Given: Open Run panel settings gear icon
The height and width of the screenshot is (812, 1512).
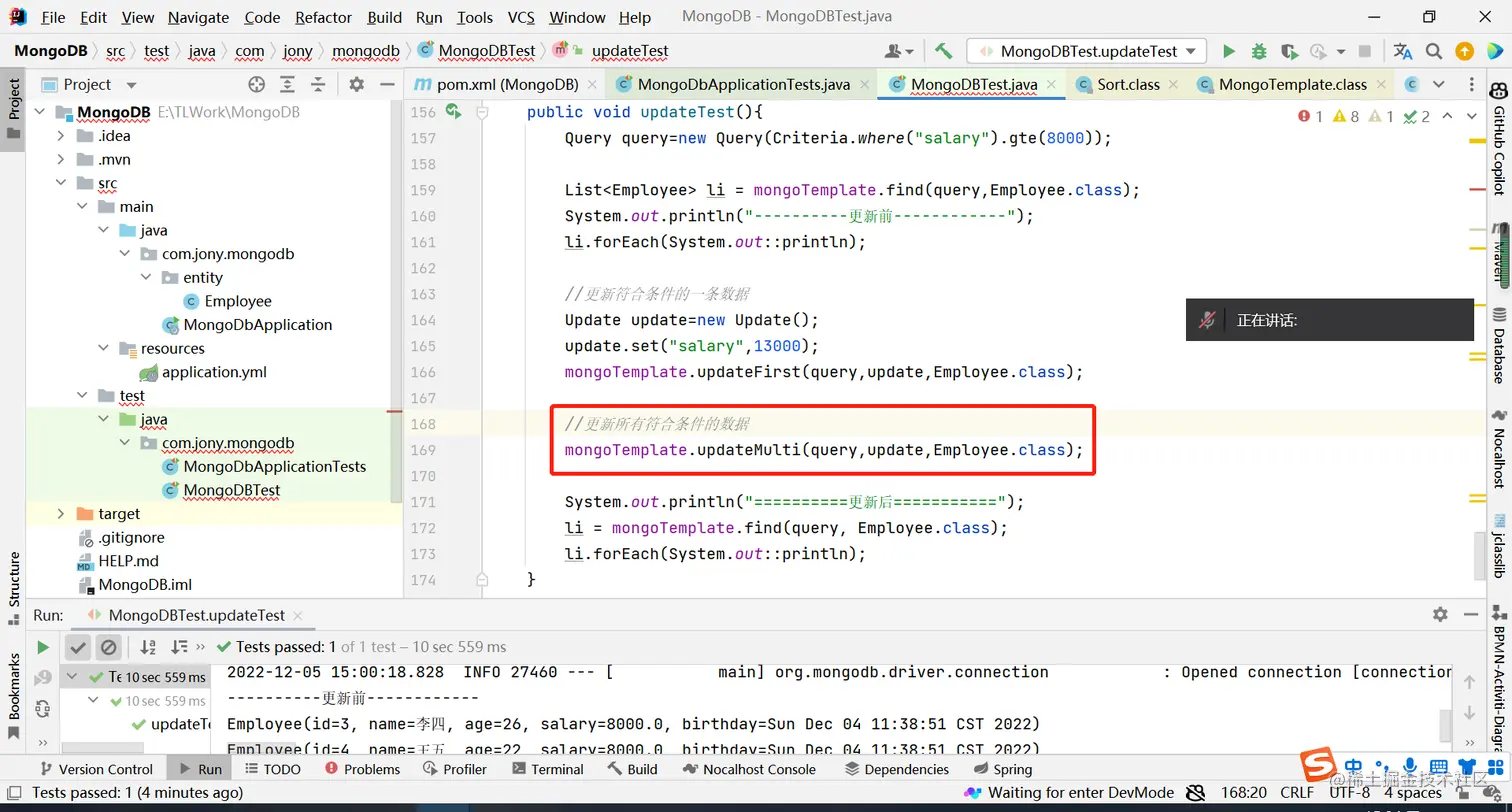Looking at the screenshot, I should point(1440,615).
